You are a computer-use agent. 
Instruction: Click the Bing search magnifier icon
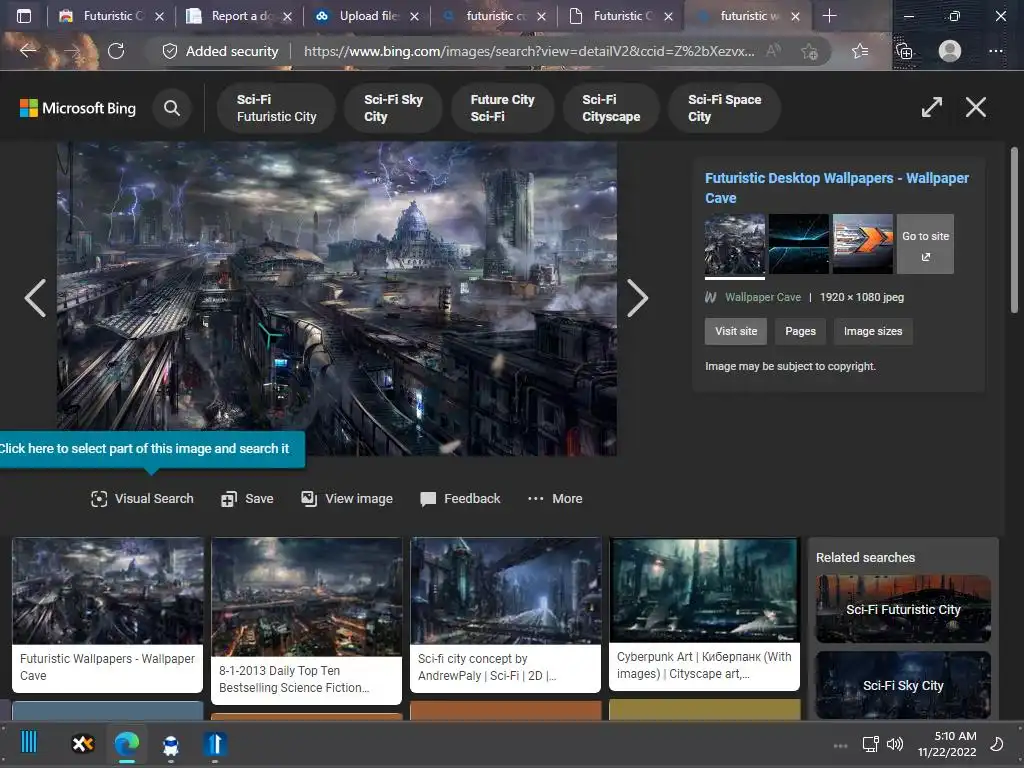coord(172,108)
